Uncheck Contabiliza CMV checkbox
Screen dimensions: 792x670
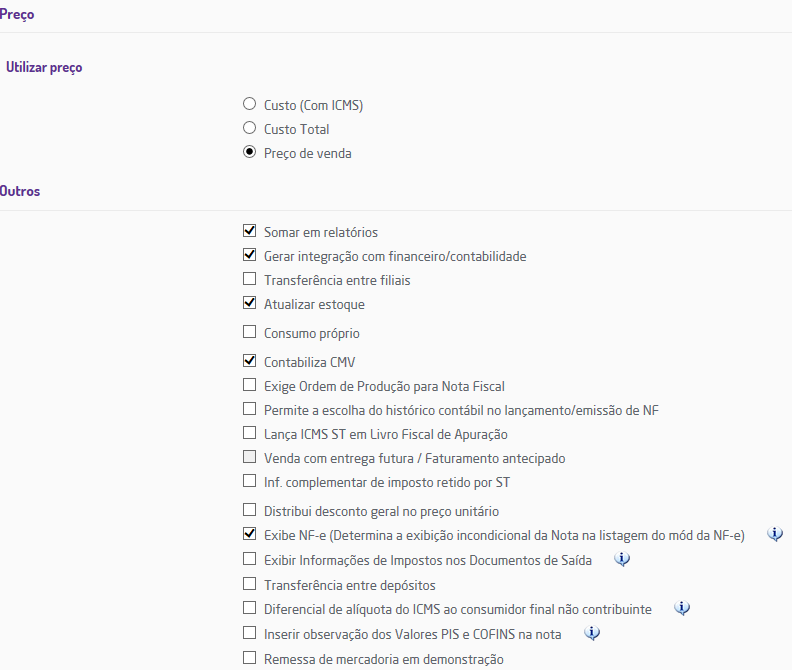tap(250, 361)
